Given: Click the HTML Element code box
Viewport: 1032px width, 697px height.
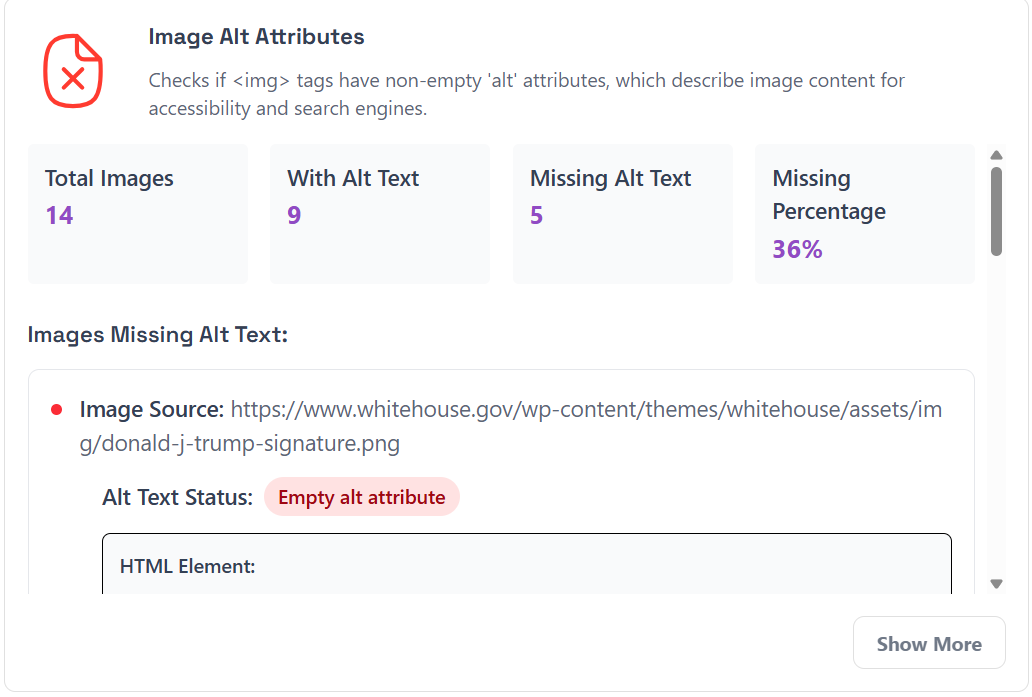Looking at the screenshot, I should (527, 564).
